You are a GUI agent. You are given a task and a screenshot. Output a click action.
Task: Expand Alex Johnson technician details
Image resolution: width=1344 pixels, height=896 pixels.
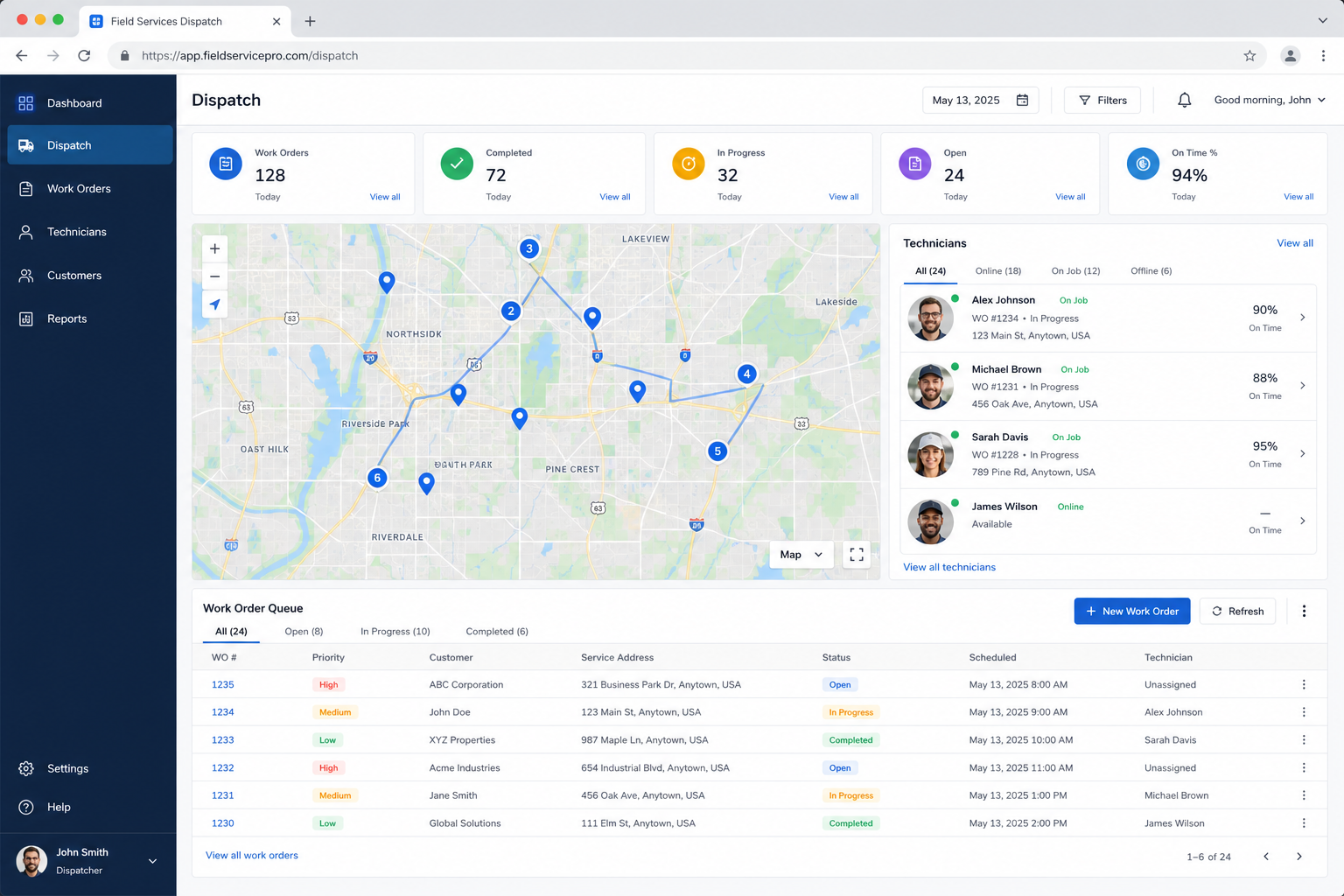pyautogui.click(x=1302, y=318)
